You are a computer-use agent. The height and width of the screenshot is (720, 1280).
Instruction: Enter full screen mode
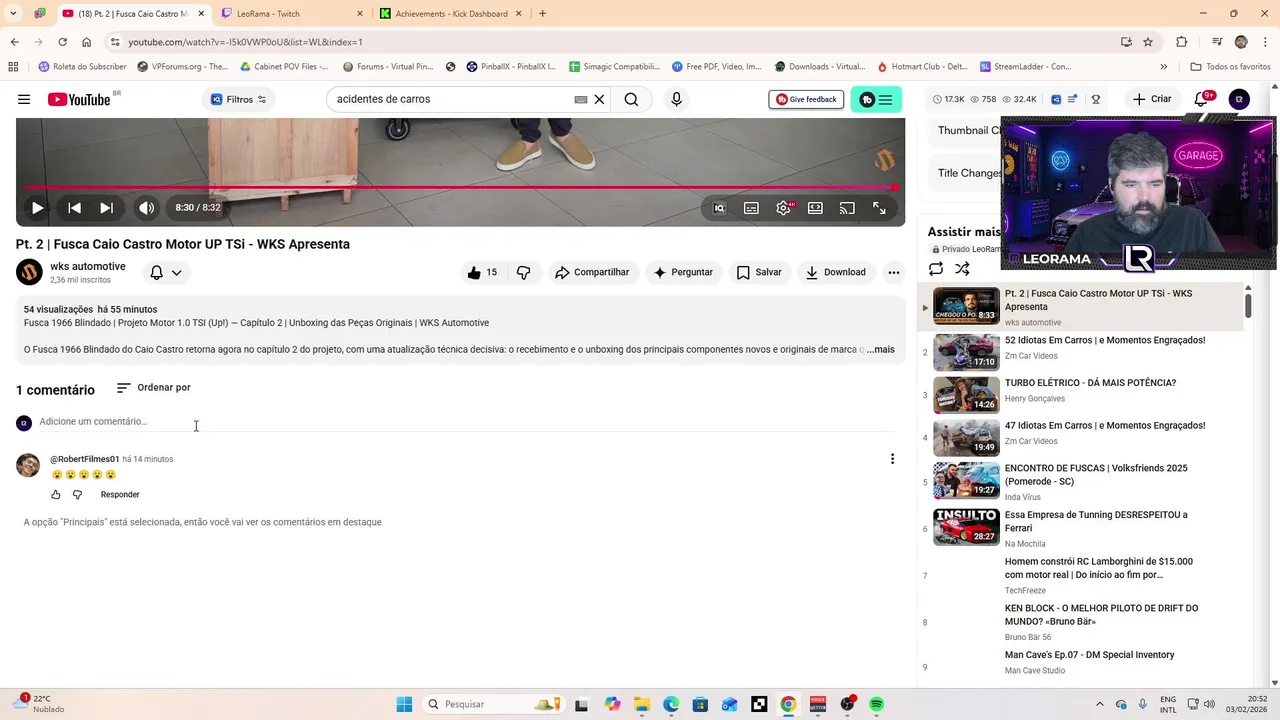pyautogui.click(x=879, y=208)
